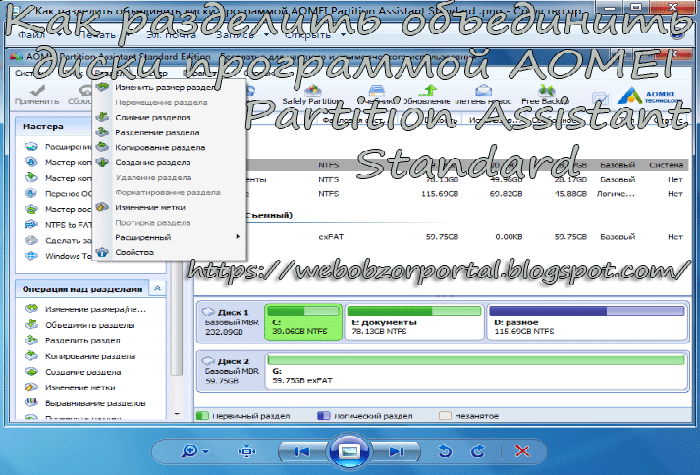Click the Apply (Применить) checkmark icon
The width and height of the screenshot is (700, 475).
[37, 91]
